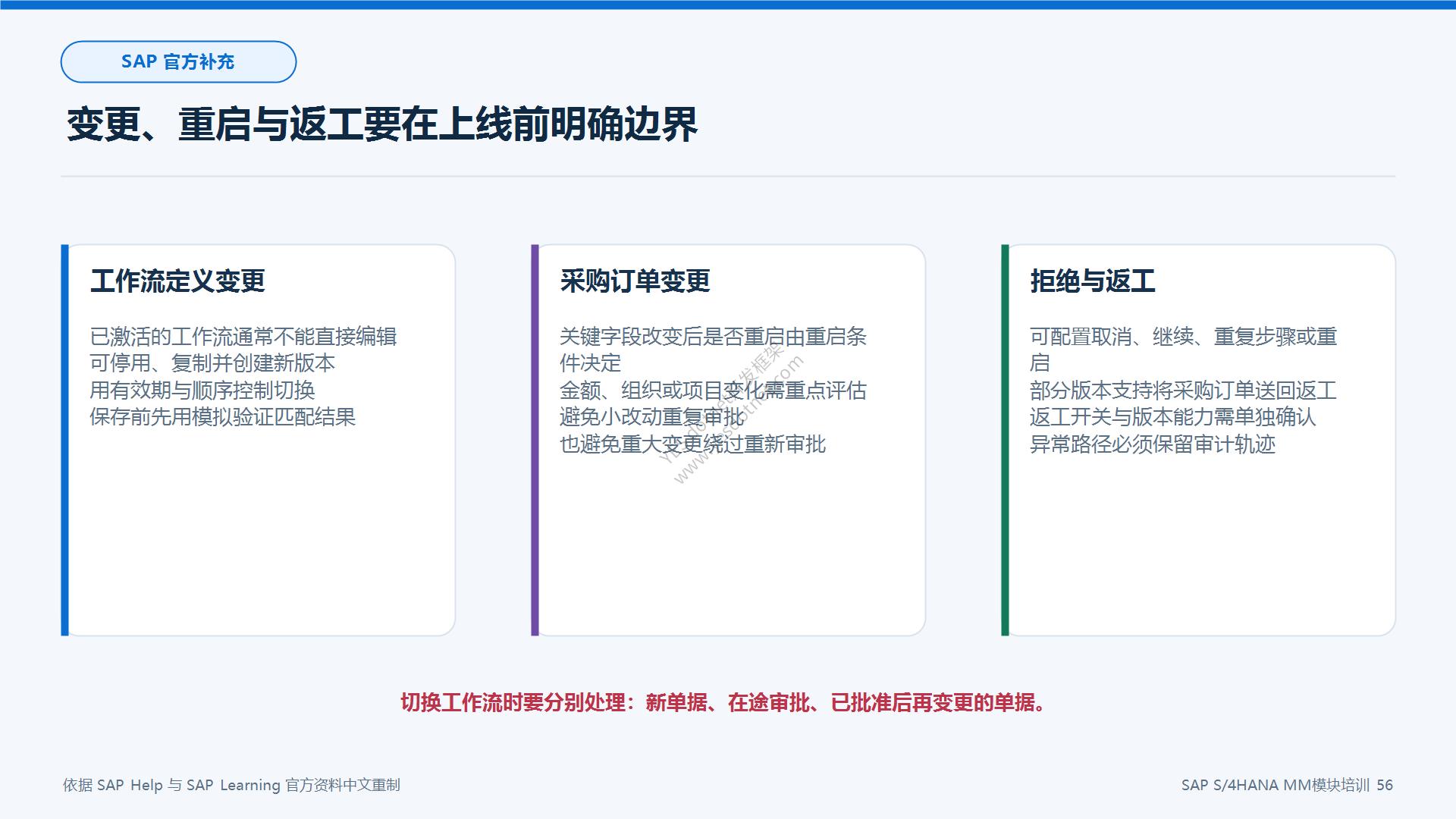
Task: Click the footer SAP S/4HANA MM模块培训 56
Action: 1287,785
